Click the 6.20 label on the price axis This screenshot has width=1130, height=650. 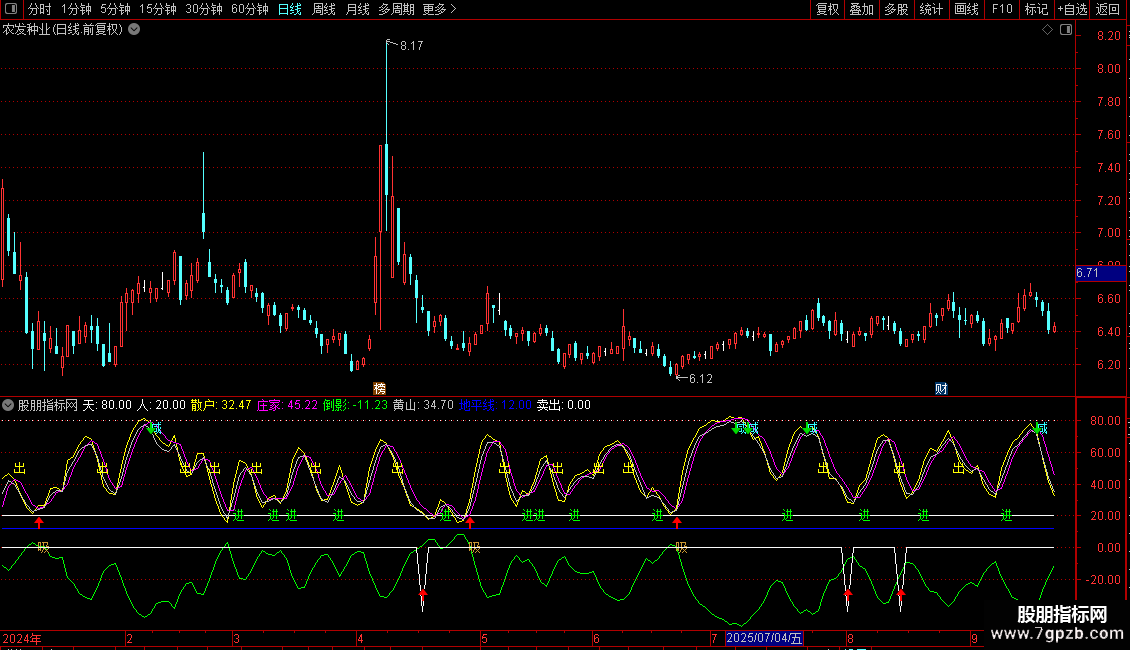1108,365
